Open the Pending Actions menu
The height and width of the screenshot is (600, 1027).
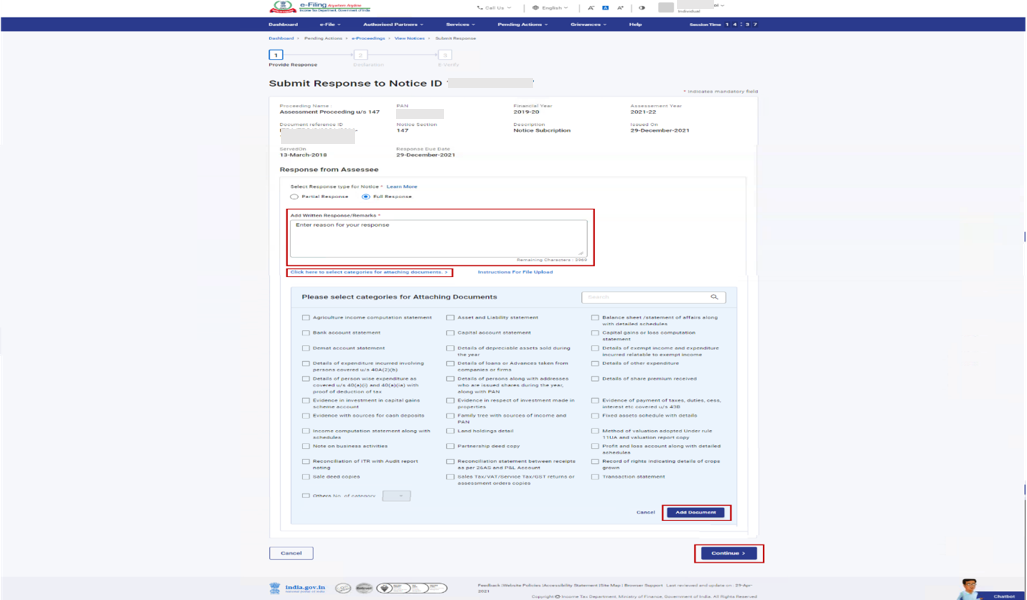click(x=520, y=24)
